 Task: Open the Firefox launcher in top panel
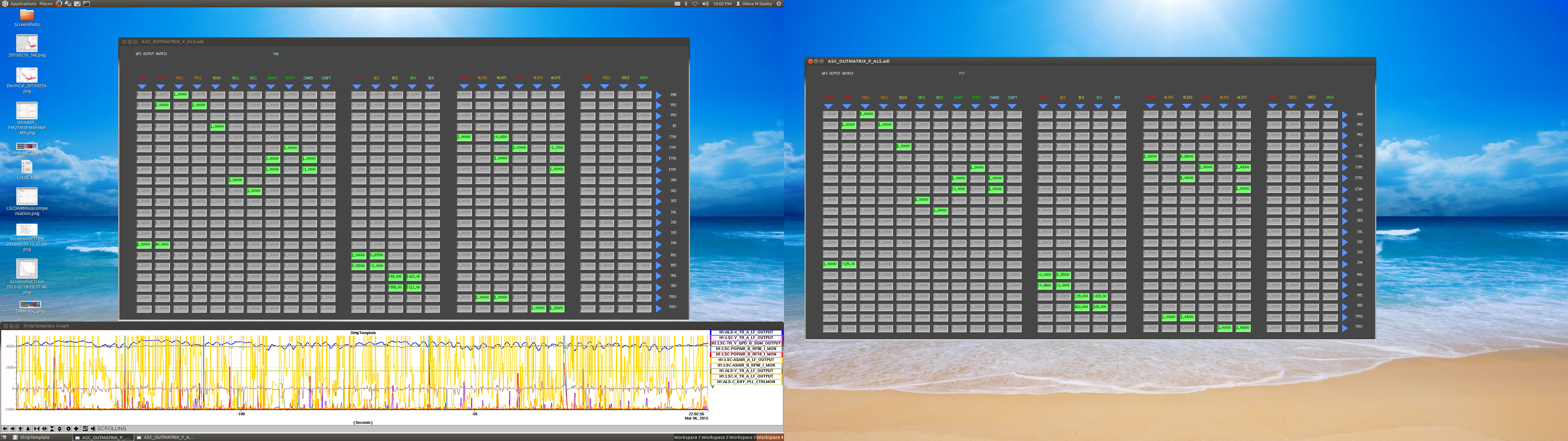59,4
